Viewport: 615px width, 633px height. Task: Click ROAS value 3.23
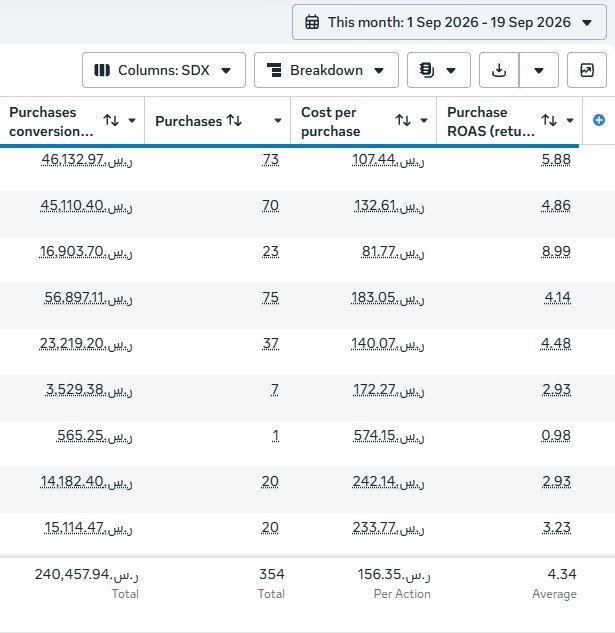point(557,528)
